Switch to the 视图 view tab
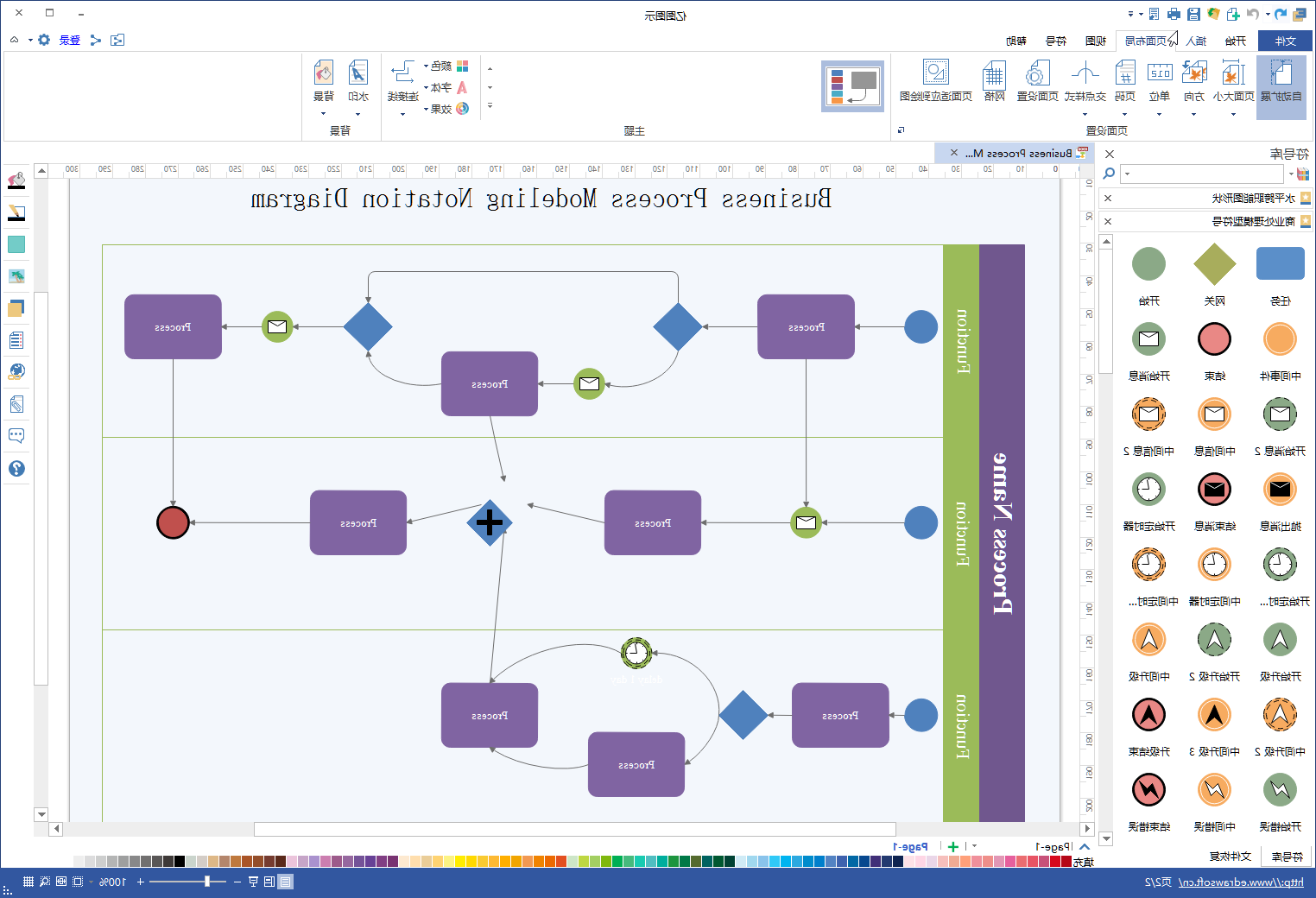1316x898 pixels. coord(1096,41)
